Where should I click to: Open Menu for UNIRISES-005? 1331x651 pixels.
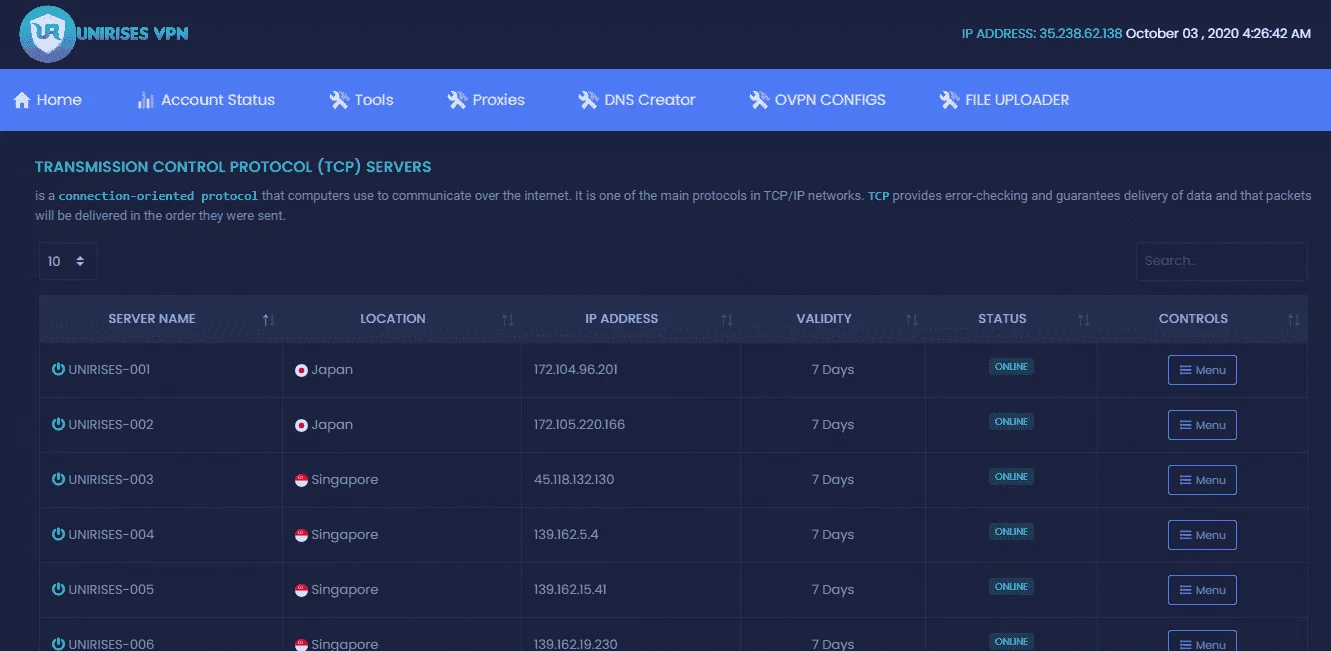pos(1202,590)
